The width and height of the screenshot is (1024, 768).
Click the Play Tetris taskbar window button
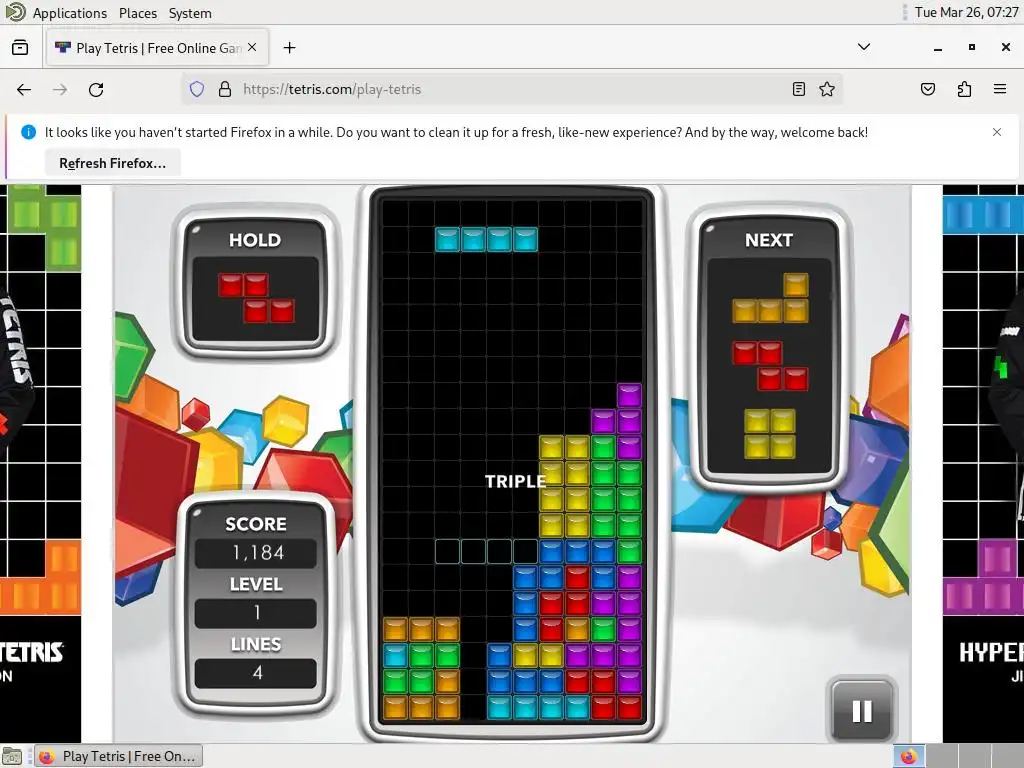[118, 756]
